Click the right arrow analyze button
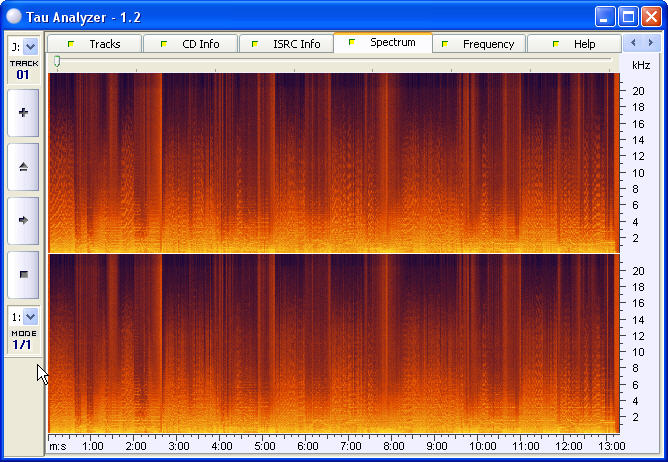 (24, 219)
